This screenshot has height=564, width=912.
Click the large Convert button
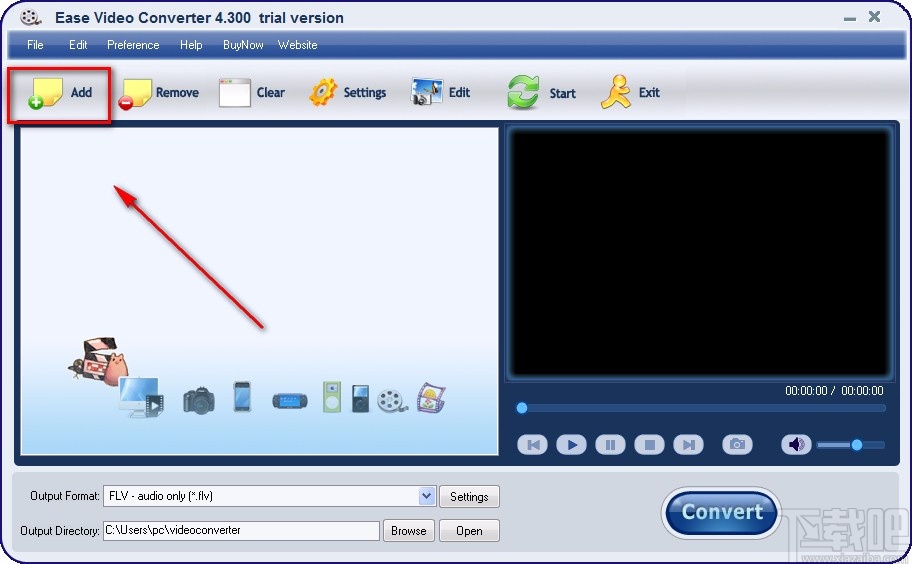click(721, 512)
